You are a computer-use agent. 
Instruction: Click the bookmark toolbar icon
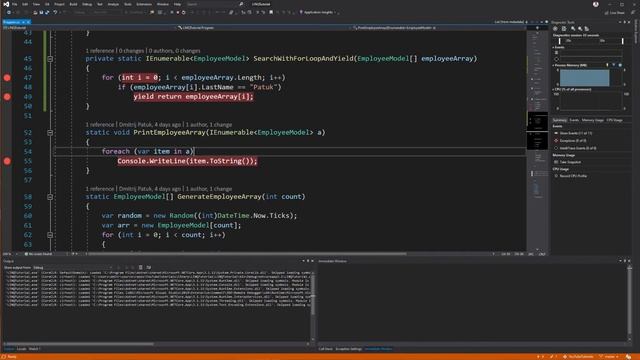pyautogui.click(x=271, y=12)
